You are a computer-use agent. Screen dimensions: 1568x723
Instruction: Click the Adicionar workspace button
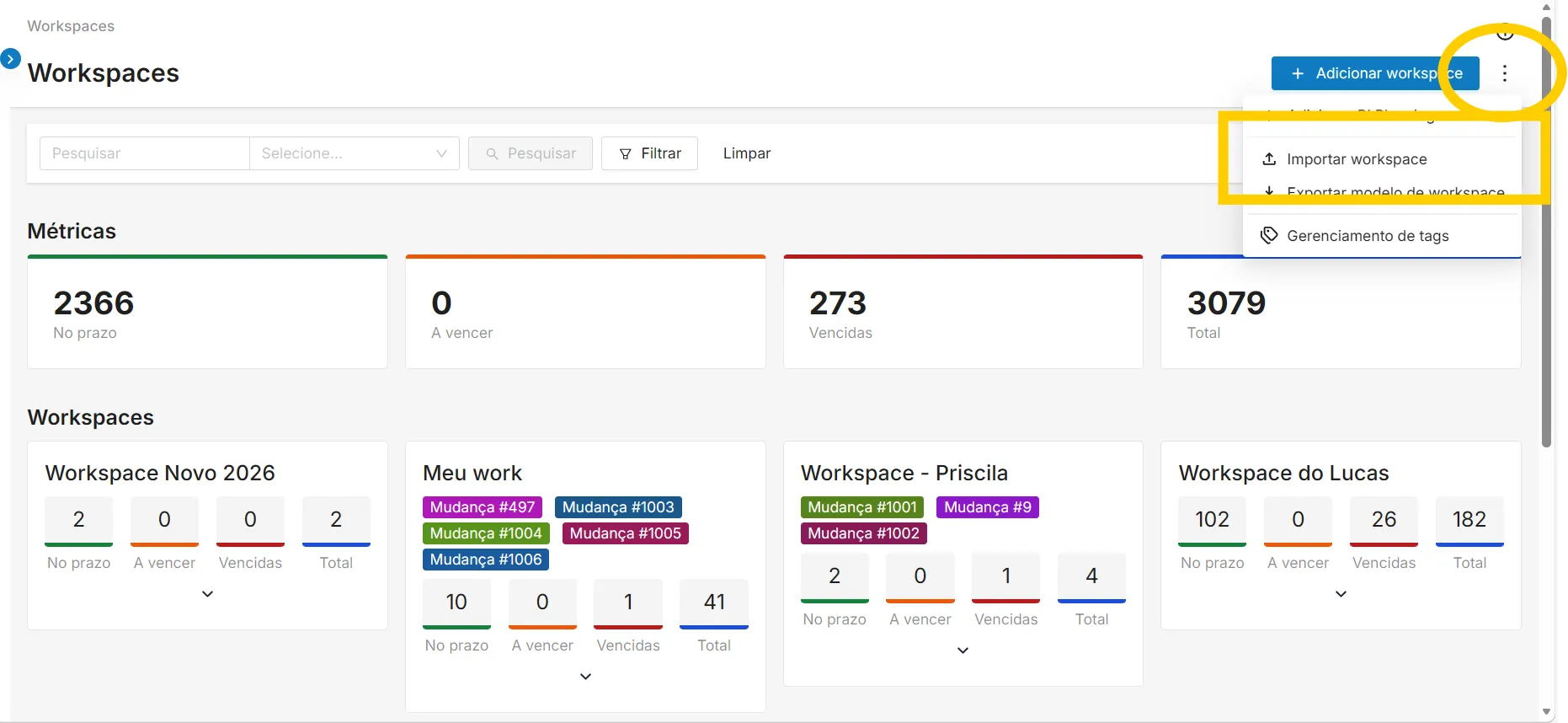pos(1375,73)
